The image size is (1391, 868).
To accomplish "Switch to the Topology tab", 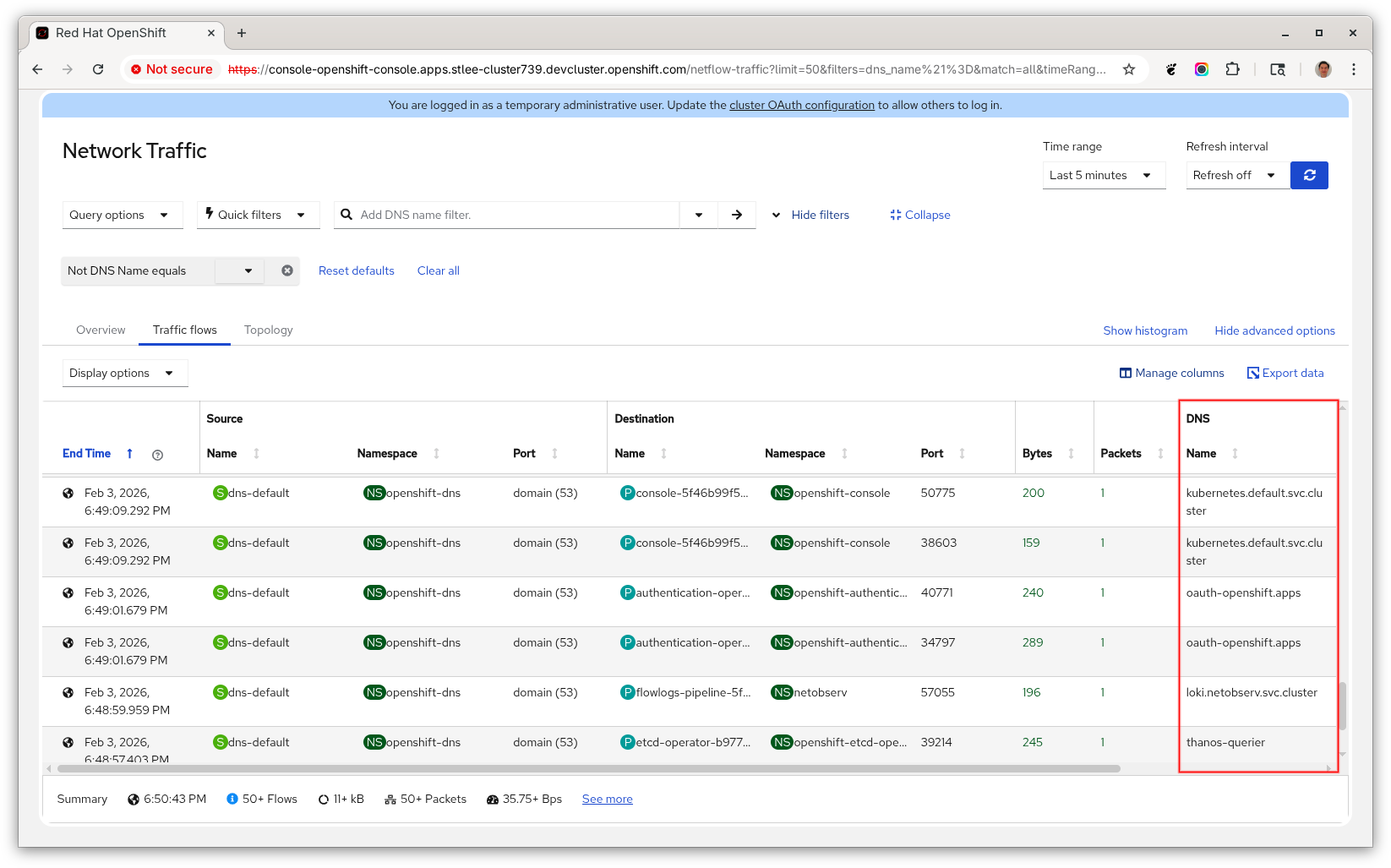I will (x=268, y=330).
